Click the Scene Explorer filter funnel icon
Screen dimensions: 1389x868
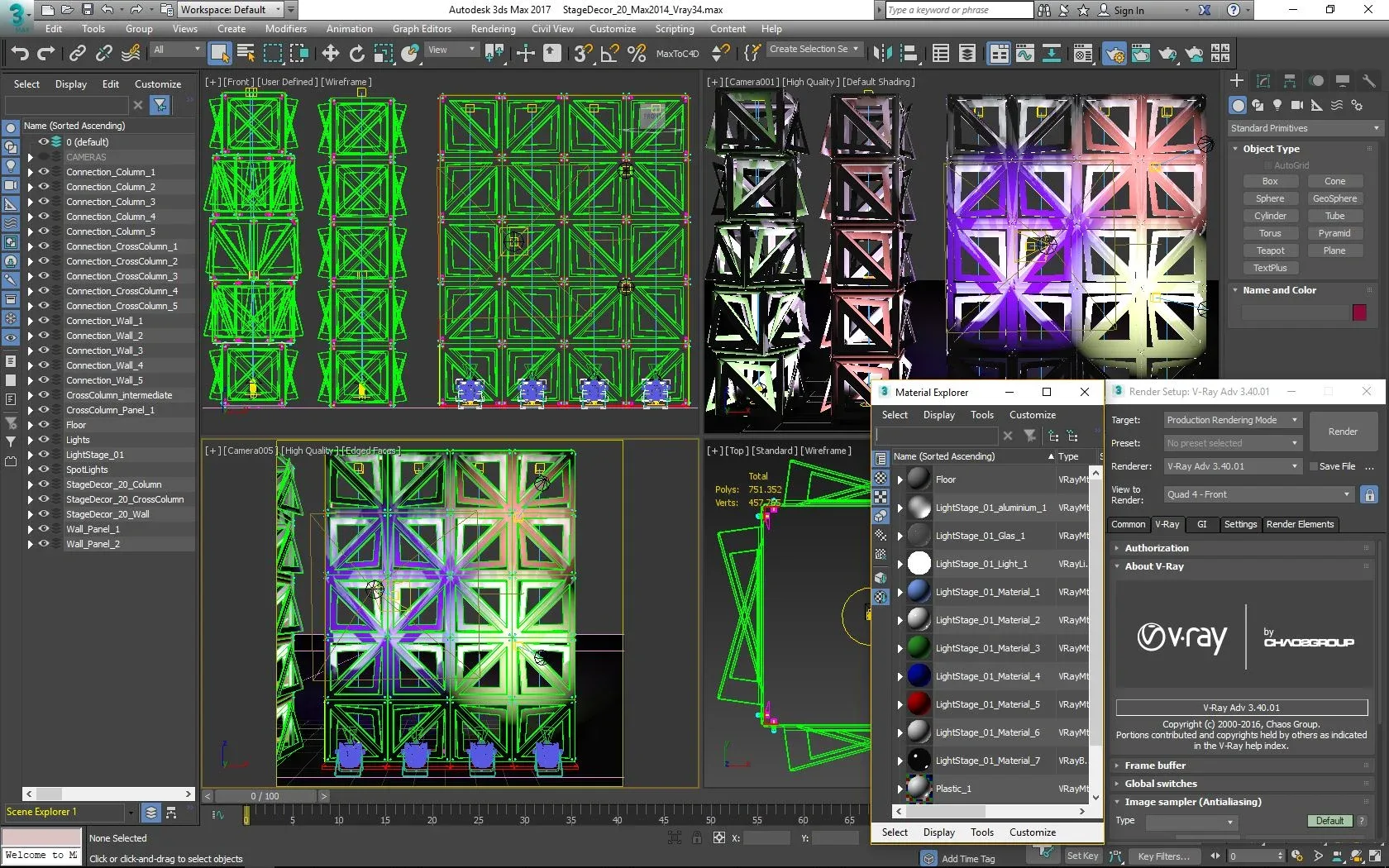[160, 105]
